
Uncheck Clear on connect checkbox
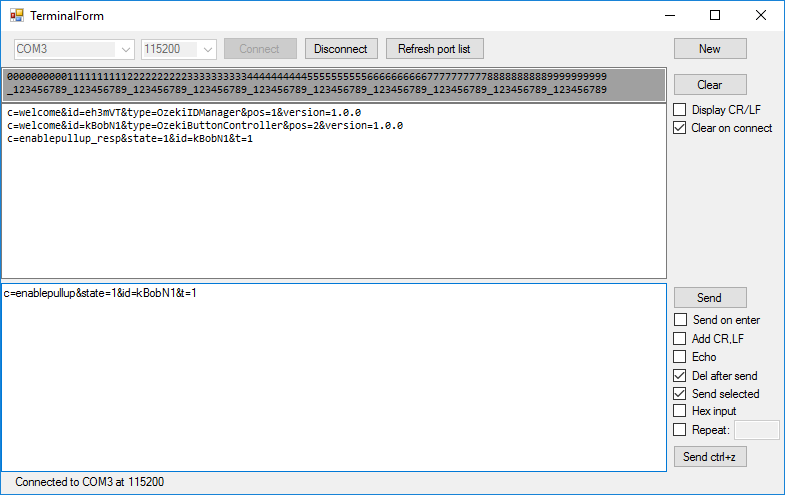(x=680, y=128)
